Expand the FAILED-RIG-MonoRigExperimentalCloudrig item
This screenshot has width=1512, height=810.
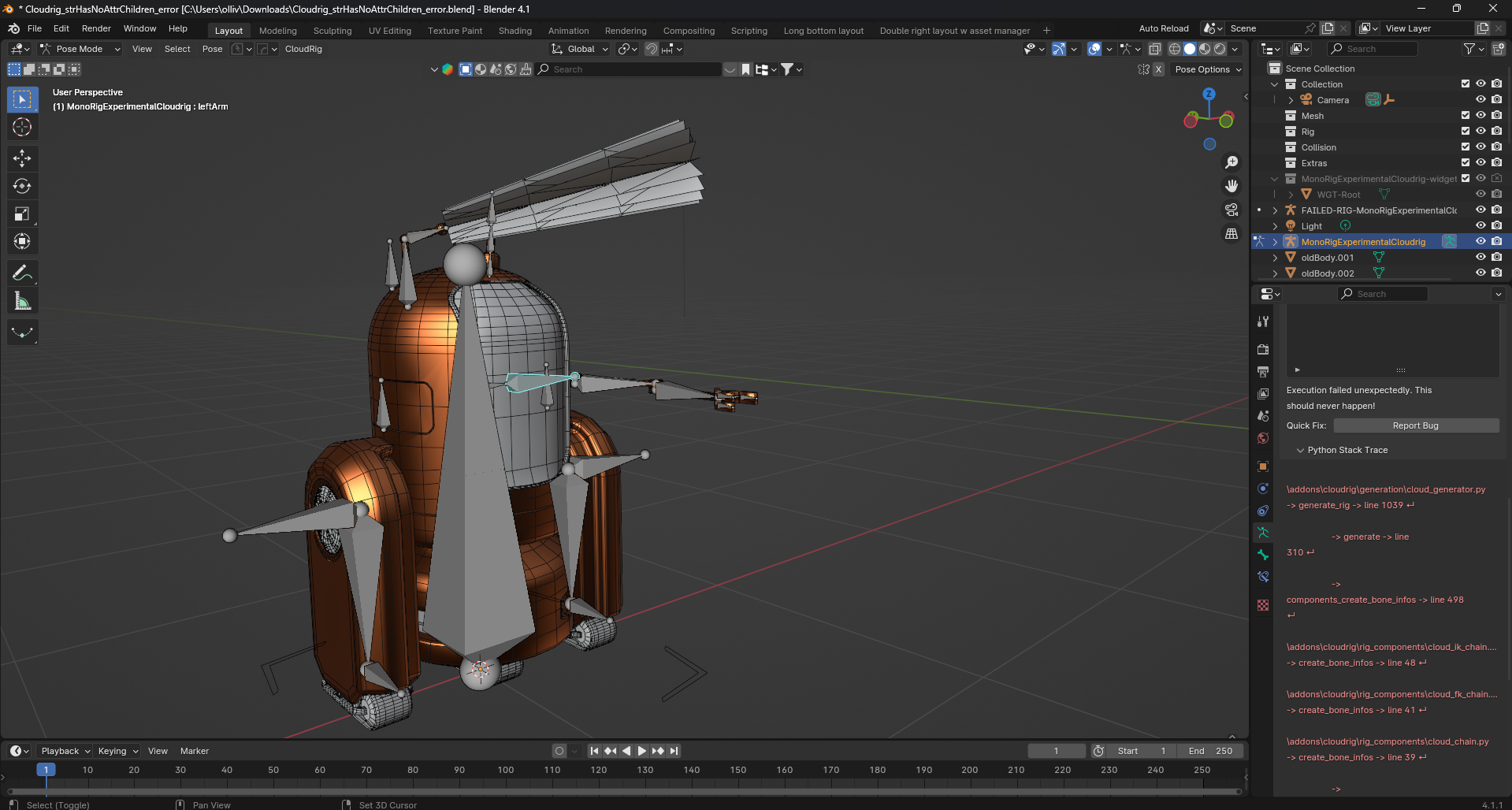point(1274,210)
